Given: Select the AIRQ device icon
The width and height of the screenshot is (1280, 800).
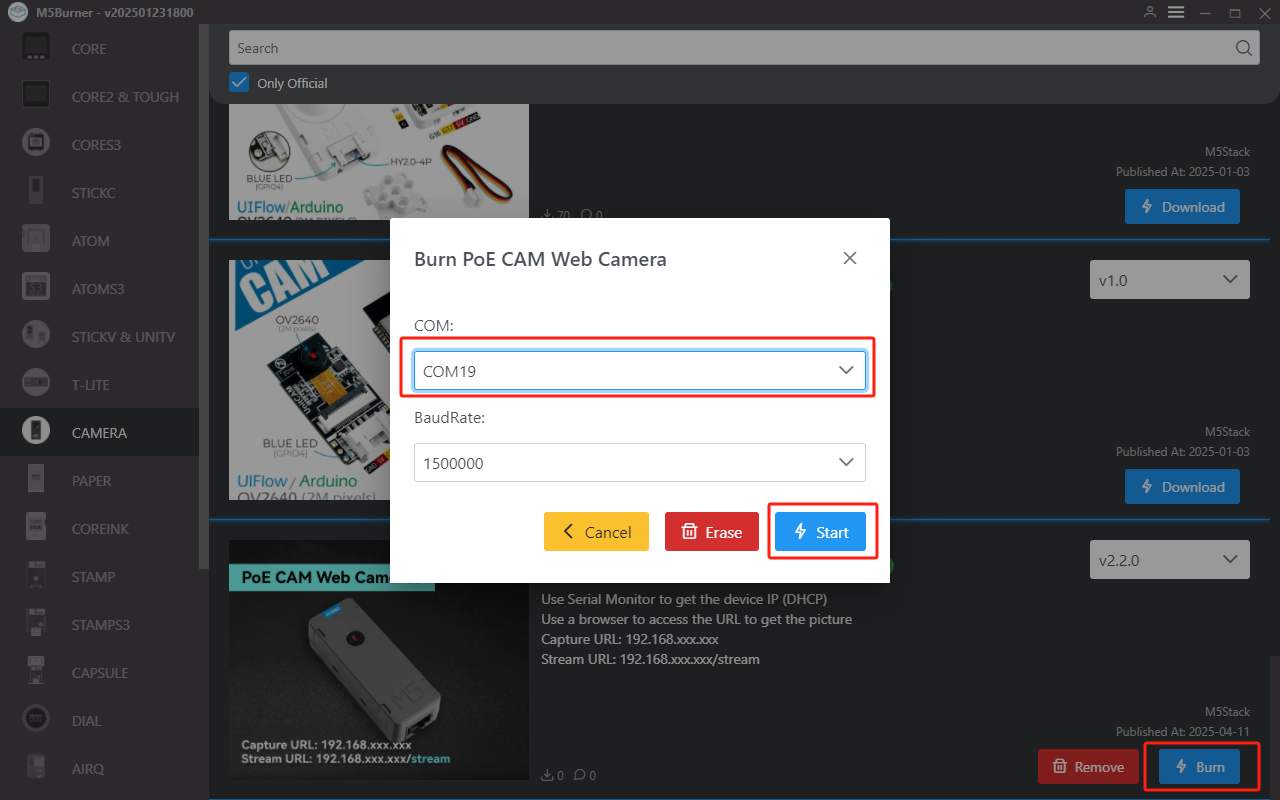Looking at the screenshot, I should point(36,768).
